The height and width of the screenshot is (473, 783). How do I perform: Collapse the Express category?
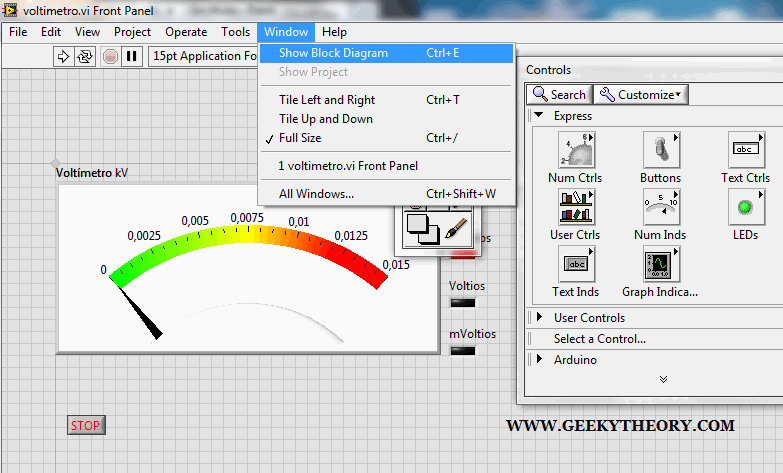tap(538, 115)
